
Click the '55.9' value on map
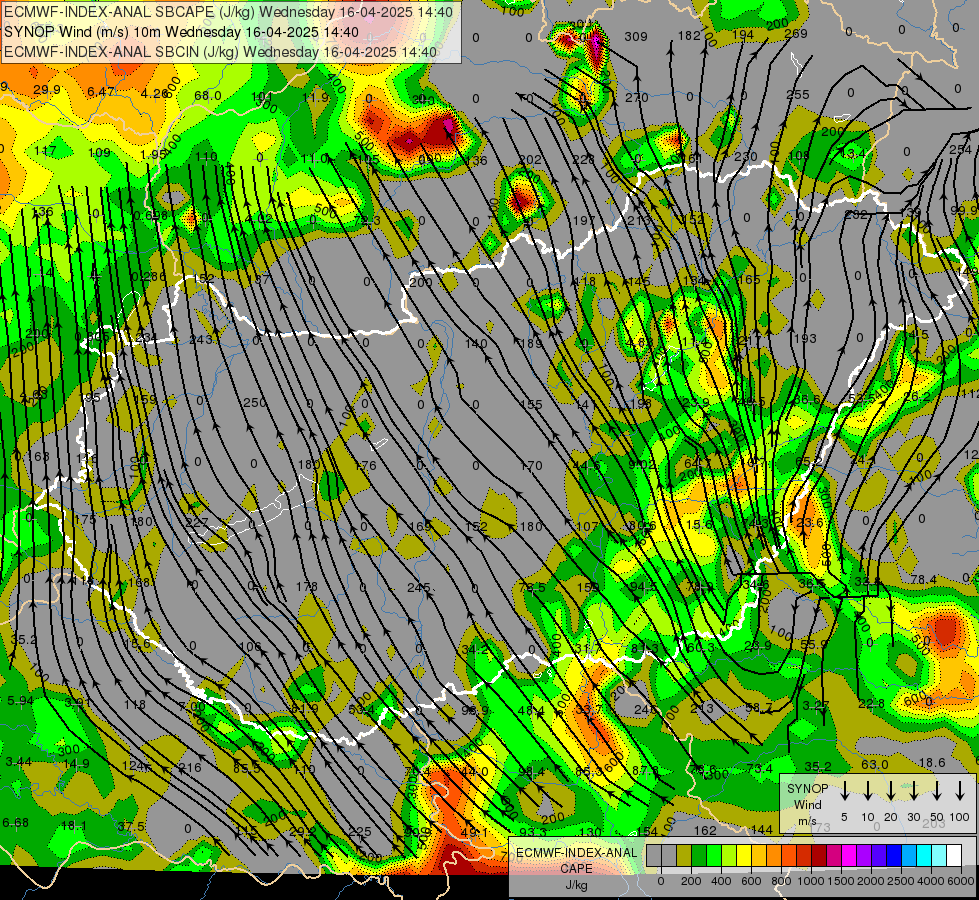tap(814, 645)
